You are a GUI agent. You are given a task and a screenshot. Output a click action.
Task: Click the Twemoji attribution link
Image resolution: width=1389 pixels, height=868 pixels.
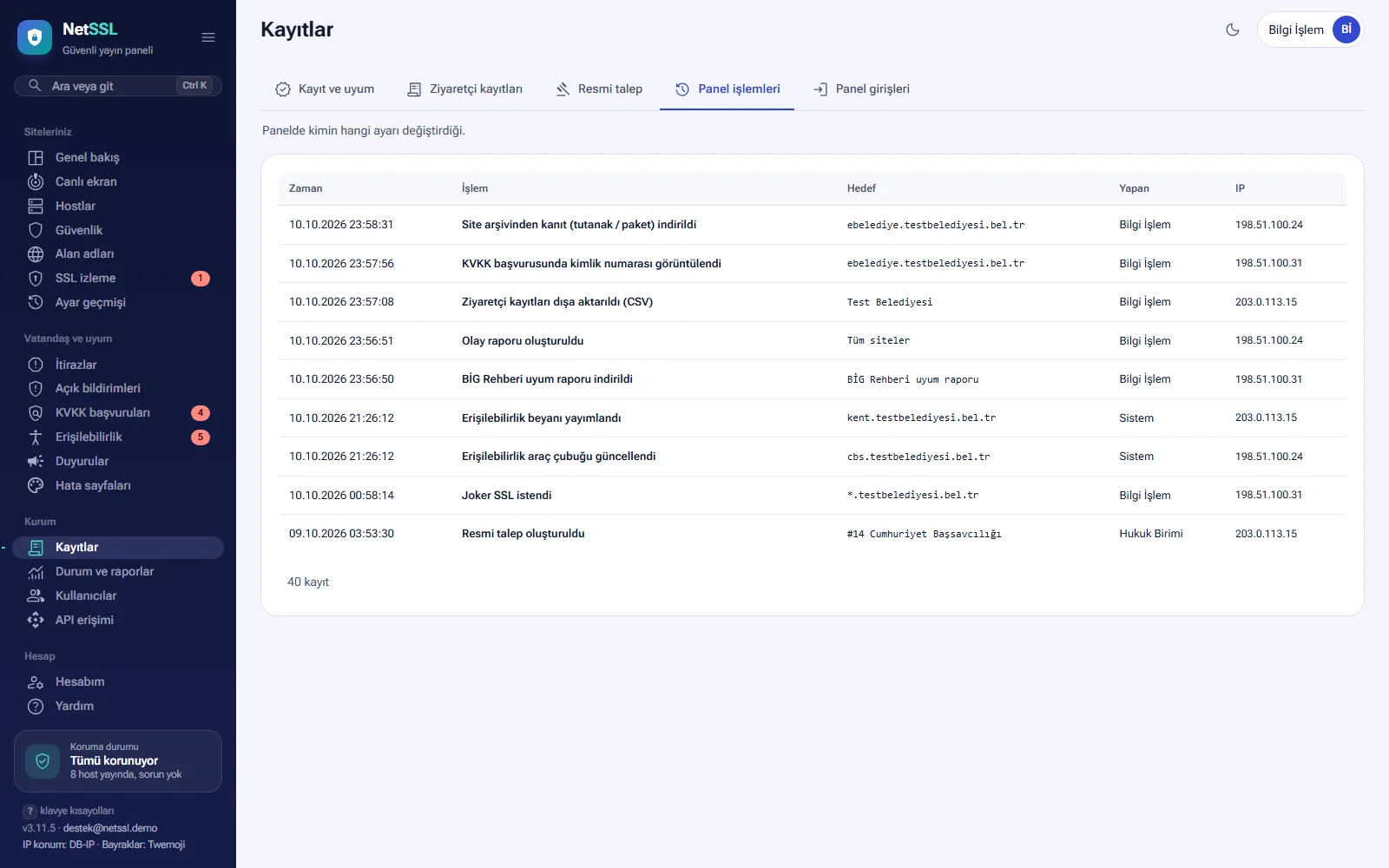166,845
